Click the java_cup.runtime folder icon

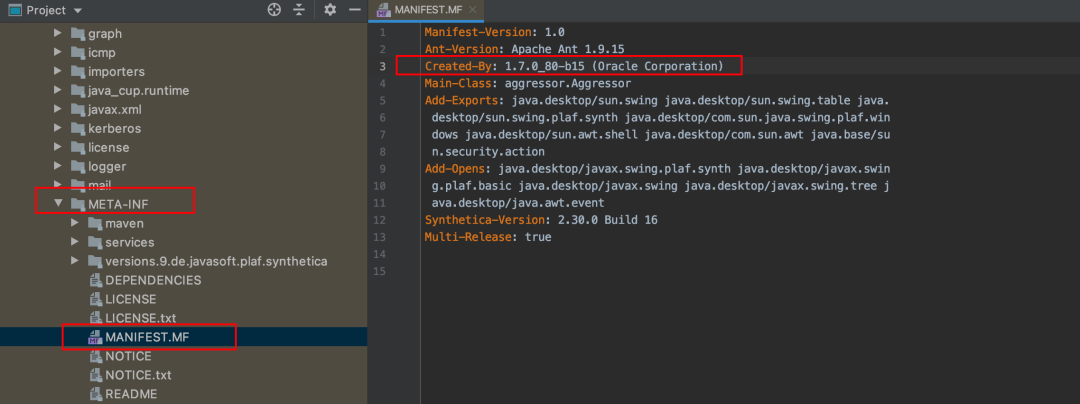coord(77,90)
